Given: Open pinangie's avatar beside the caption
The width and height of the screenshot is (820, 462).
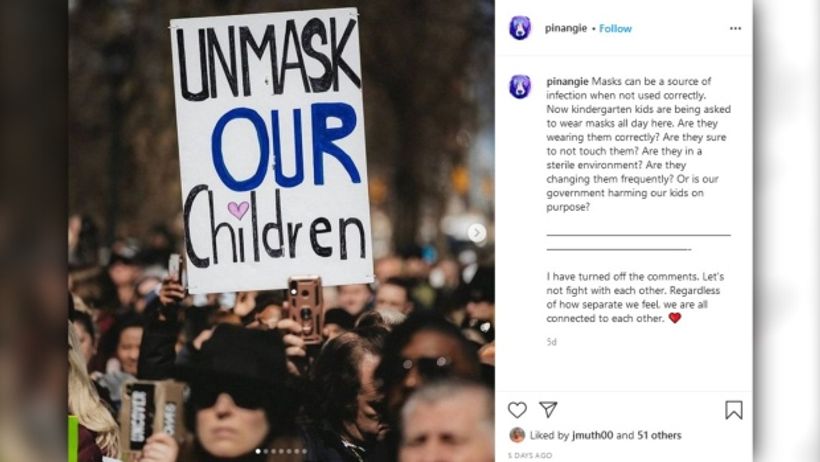Looking at the screenshot, I should click(520, 87).
